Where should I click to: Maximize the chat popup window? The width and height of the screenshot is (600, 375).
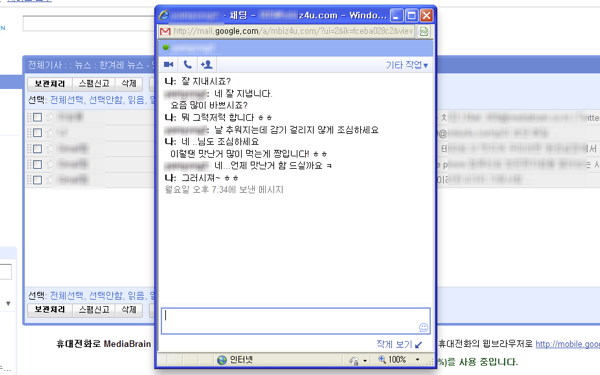click(x=411, y=16)
